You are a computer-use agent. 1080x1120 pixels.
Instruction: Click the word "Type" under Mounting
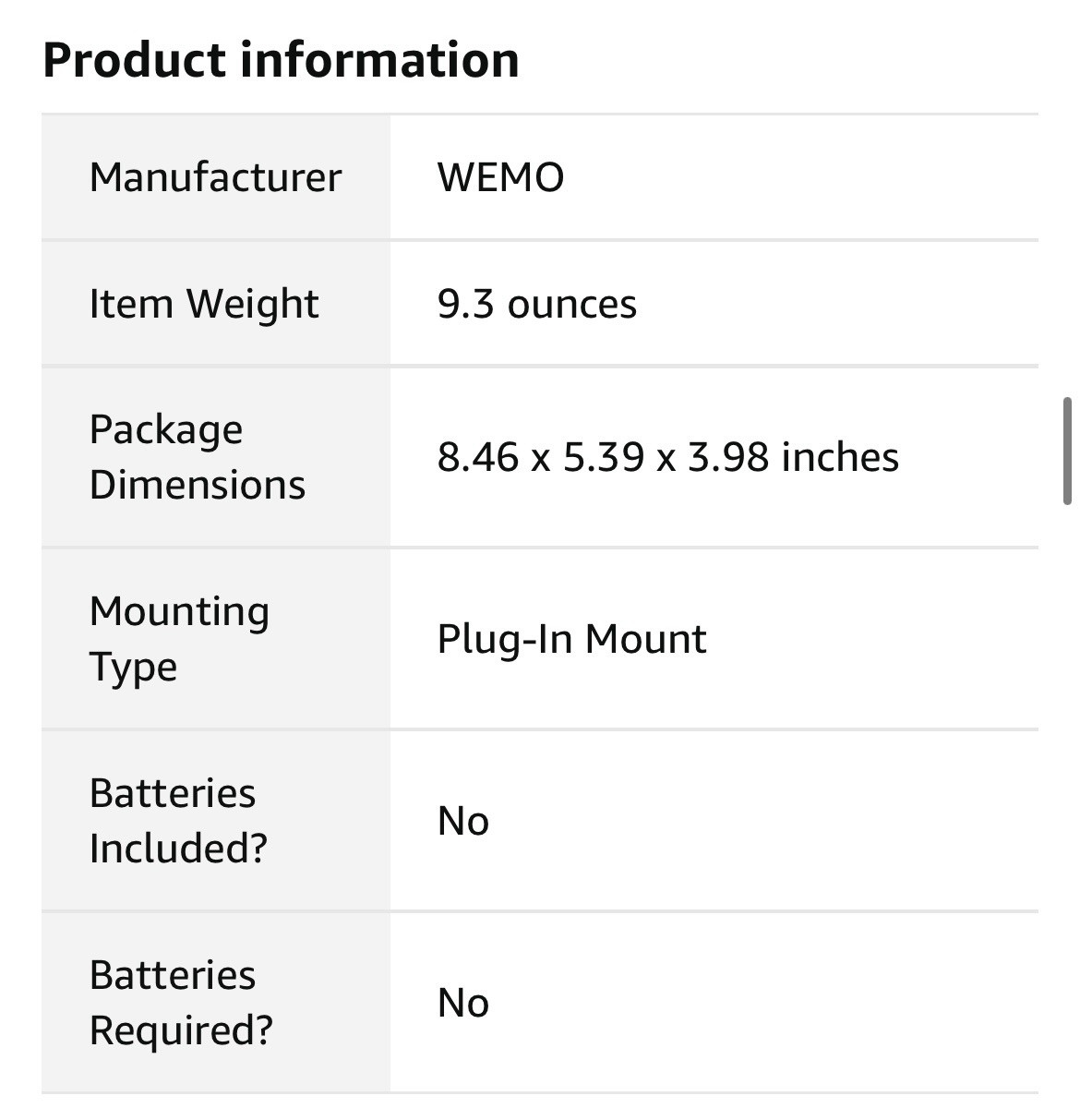[x=133, y=668]
